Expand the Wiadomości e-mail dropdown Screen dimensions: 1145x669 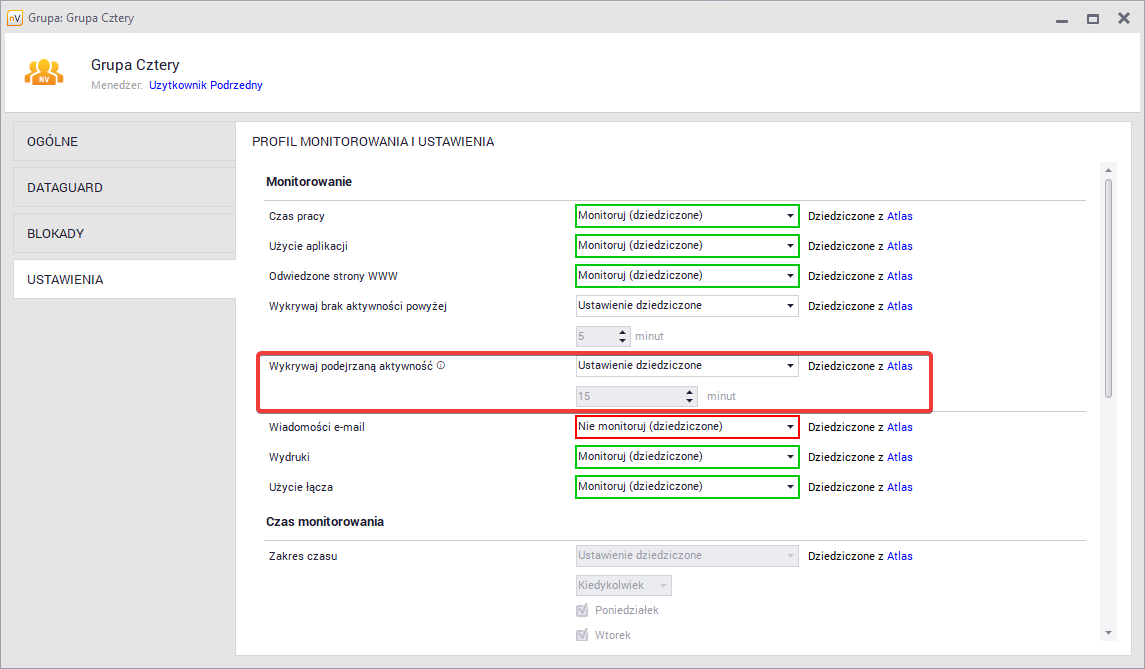(x=687, y=427)
